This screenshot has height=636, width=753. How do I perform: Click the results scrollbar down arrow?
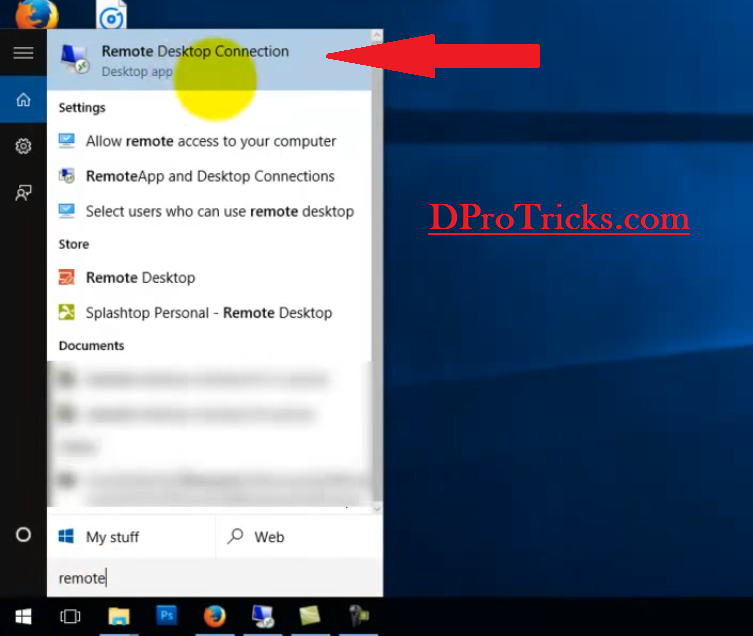click(377, 509)
